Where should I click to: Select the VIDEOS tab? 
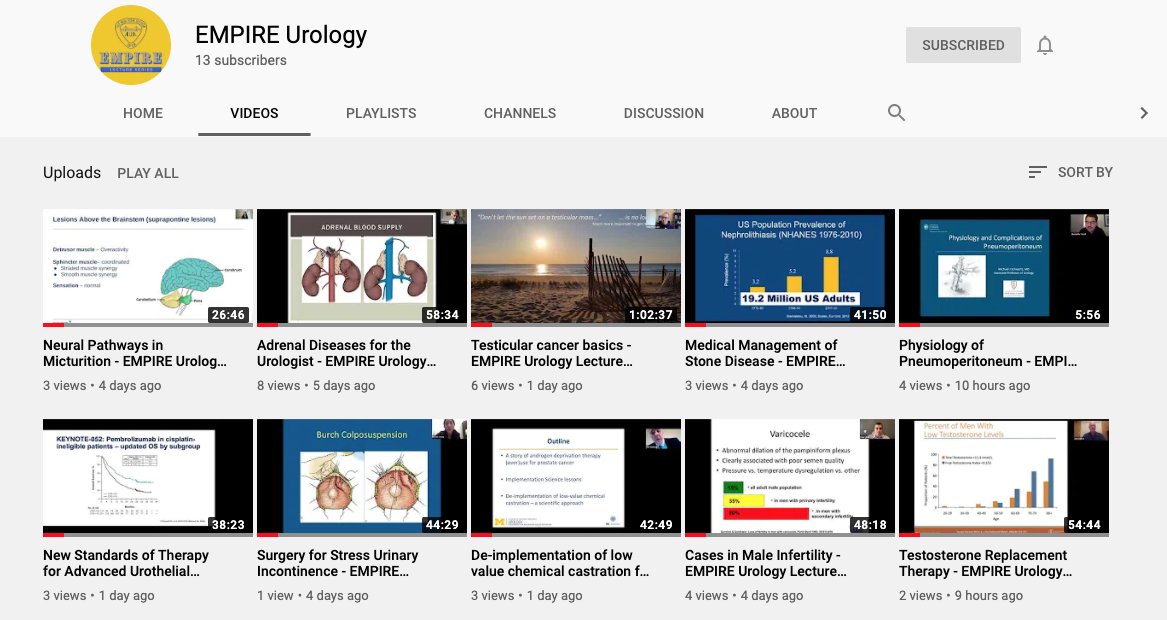[255, 113]
